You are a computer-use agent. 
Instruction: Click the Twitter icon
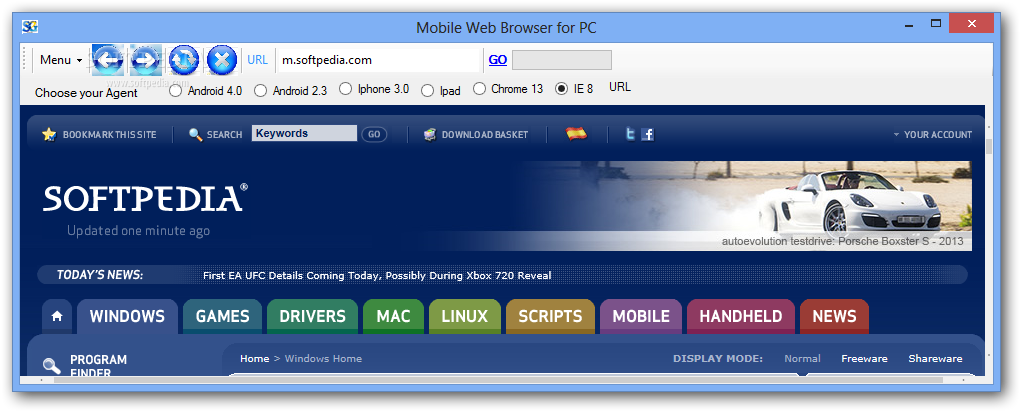tap(630, 134)
